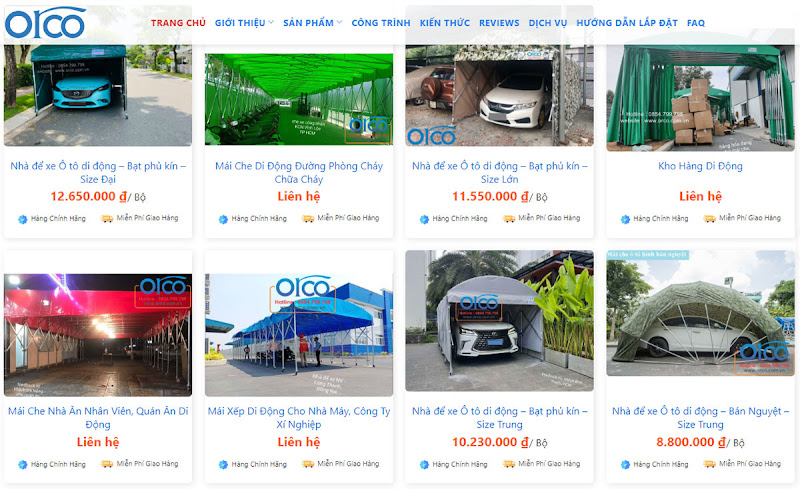
Task: Click the verified badge under the 12.650.000 đ product
Action: pos(22,219)
